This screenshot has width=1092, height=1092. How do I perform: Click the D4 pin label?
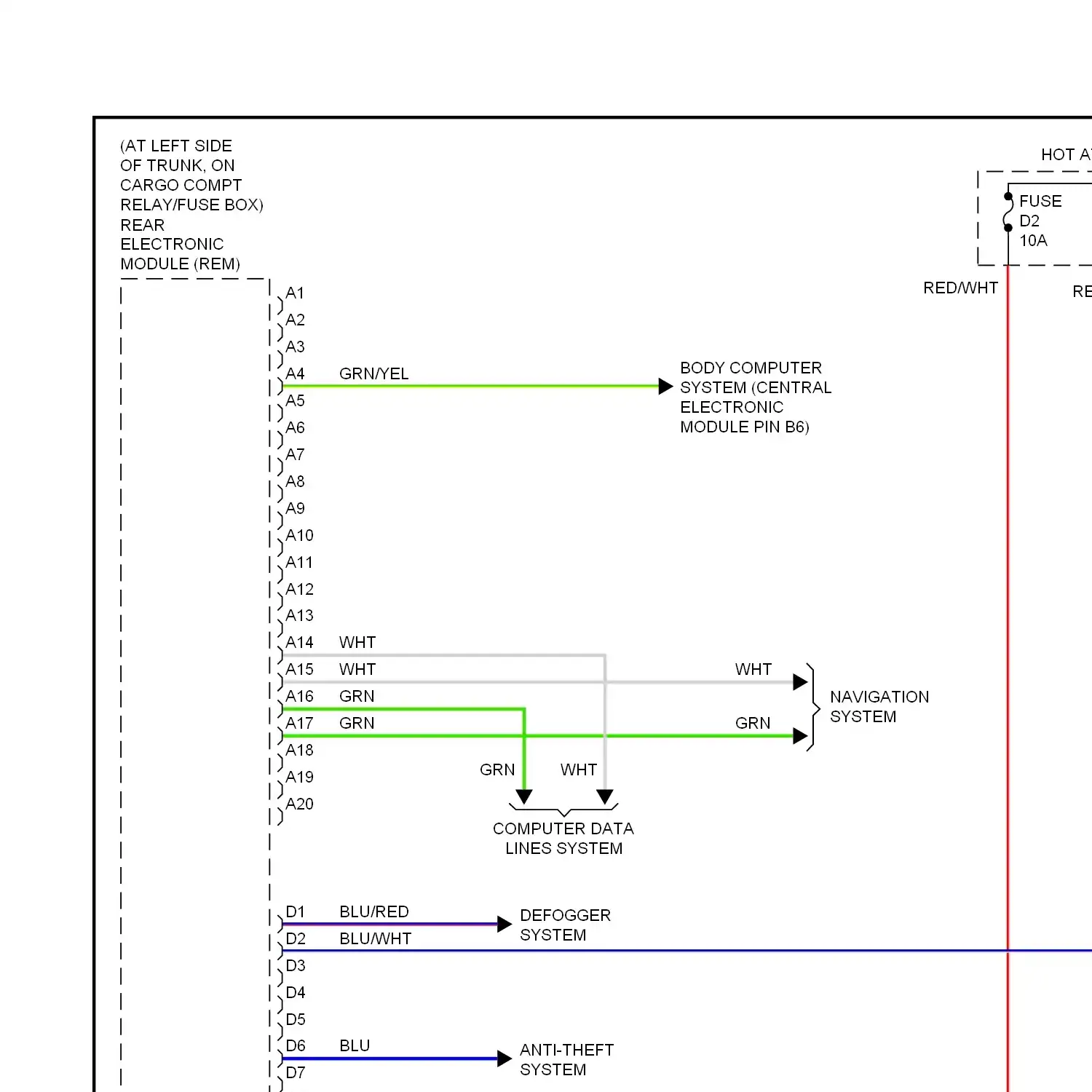pyautogui.click(x=296, y=993)
